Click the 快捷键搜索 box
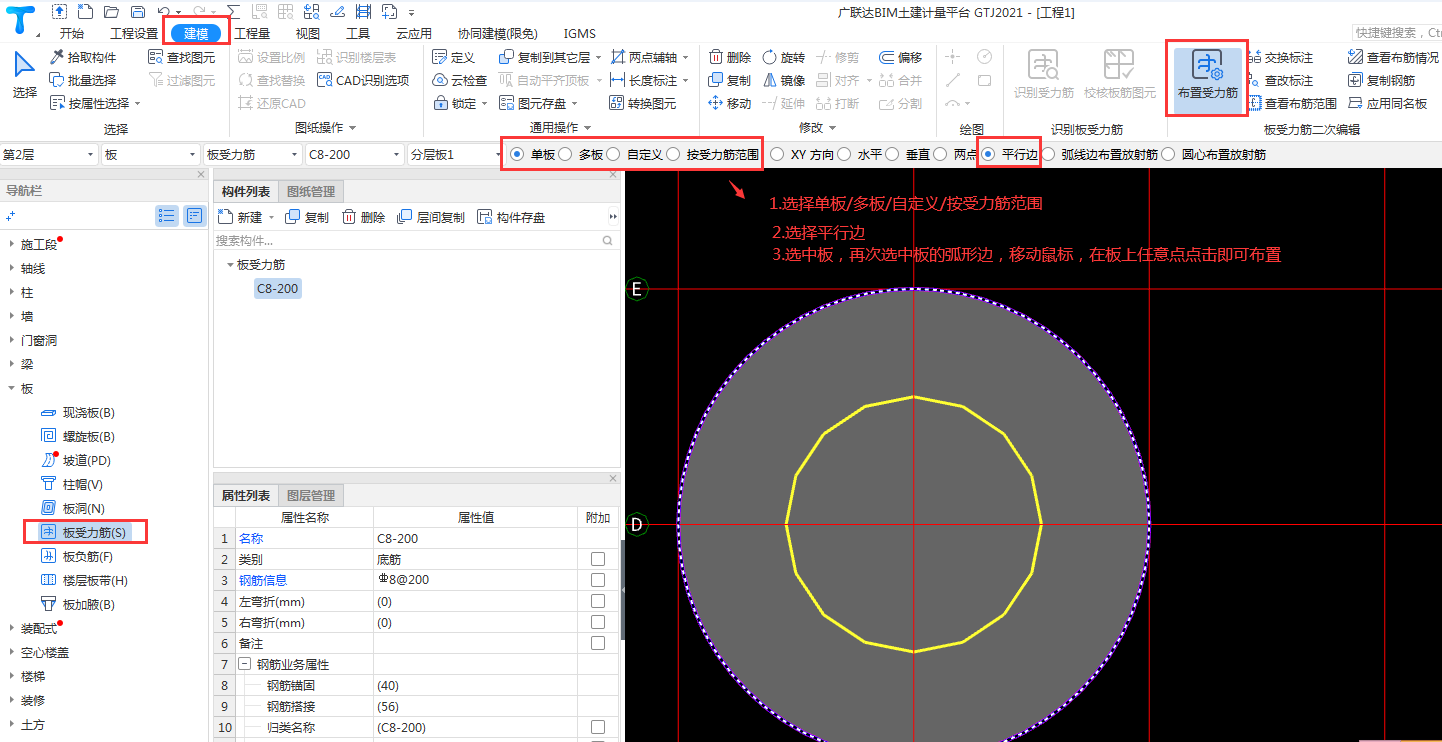The image size is (1442, 742). coord(1397,33)
